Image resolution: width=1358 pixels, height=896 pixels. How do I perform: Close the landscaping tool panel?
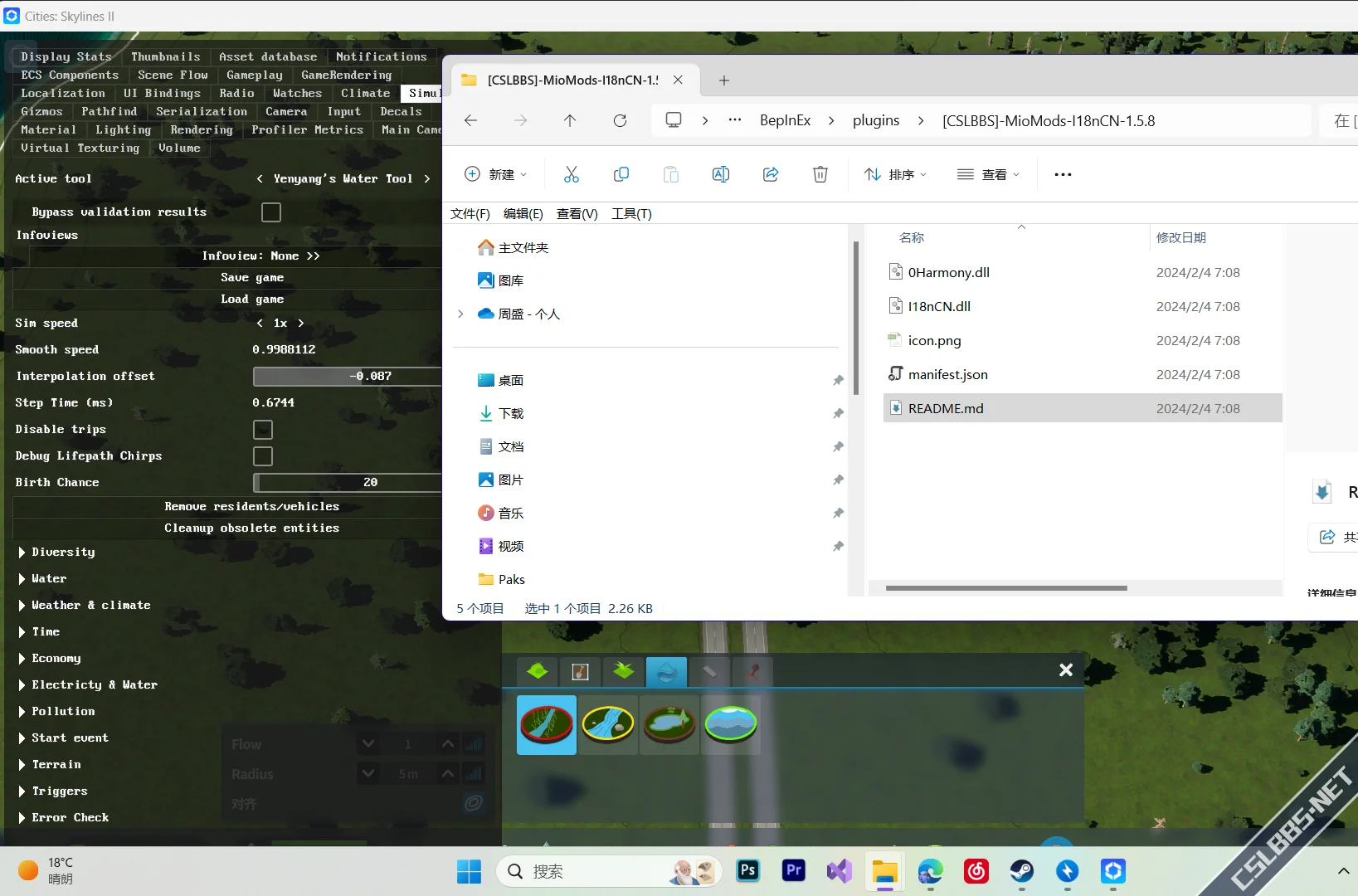[x=1066, y=670]
